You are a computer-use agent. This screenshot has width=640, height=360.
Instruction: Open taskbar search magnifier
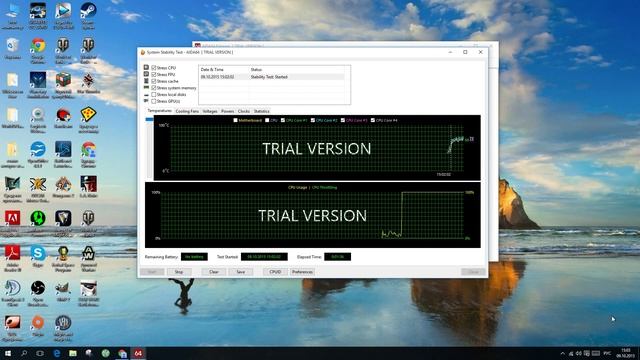point(24,353)
